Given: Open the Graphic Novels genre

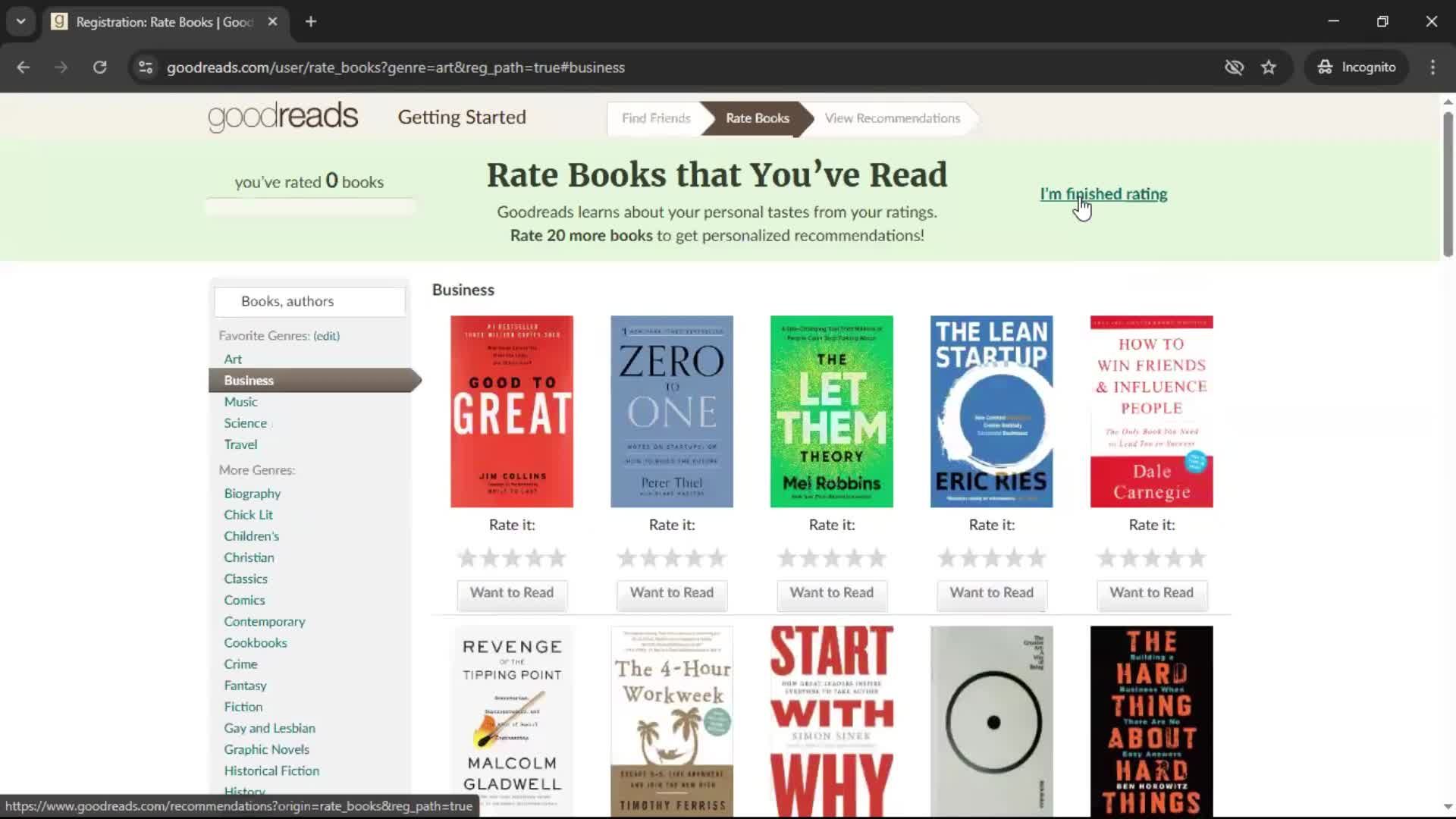Looking at the screenshot, I should [266, 749].
